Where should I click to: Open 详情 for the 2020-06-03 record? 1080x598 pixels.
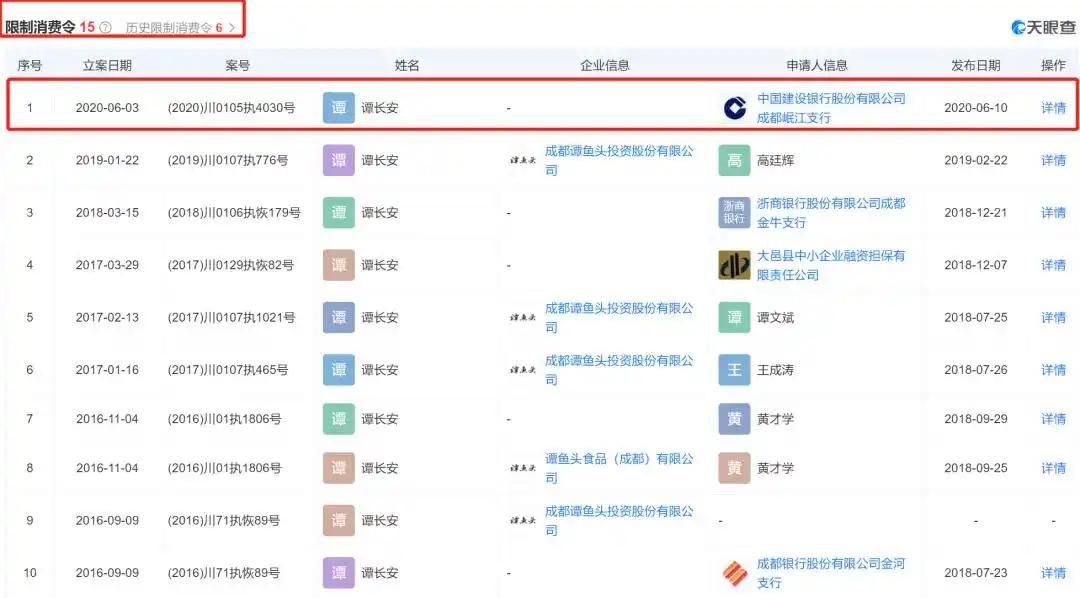[x=1053, y=107]
